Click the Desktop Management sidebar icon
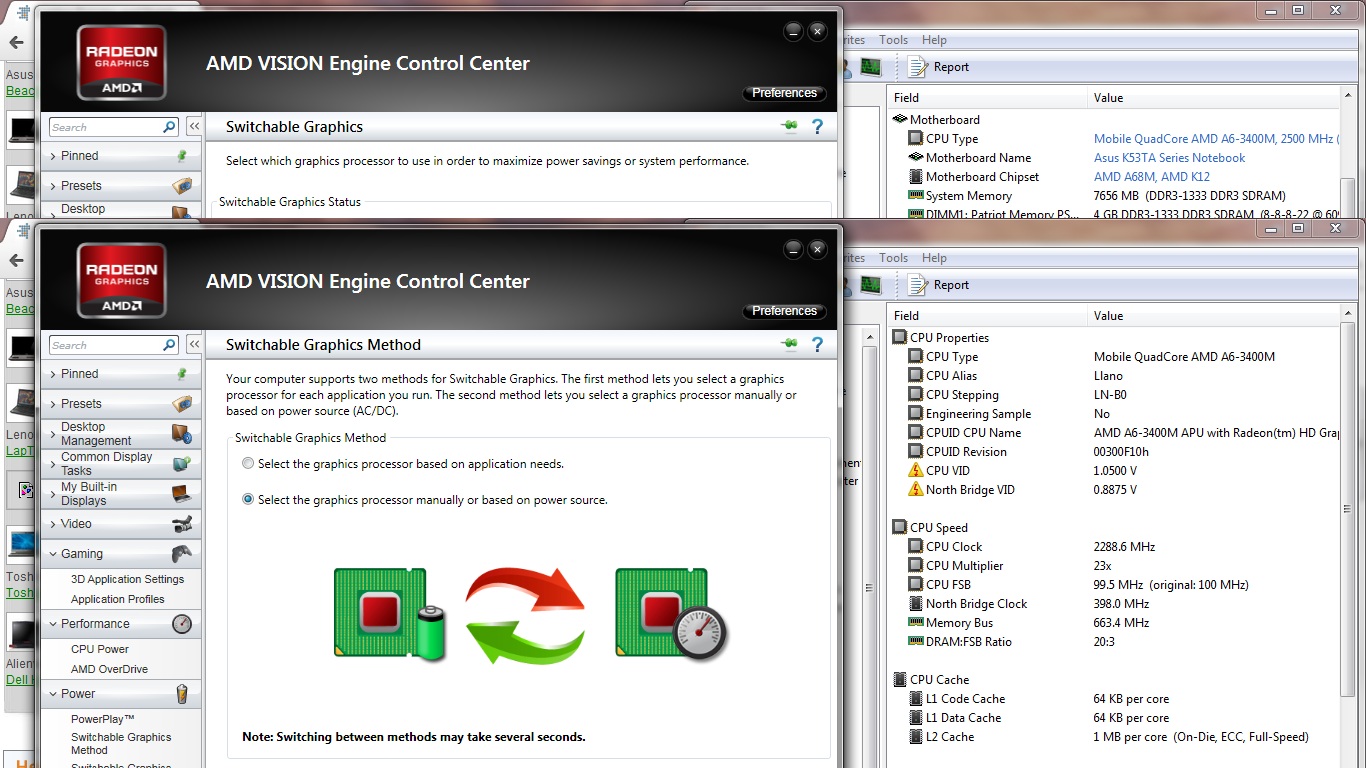Image resolution: width=1366 pixels, height=768 pixels. [x=181, y=434]
